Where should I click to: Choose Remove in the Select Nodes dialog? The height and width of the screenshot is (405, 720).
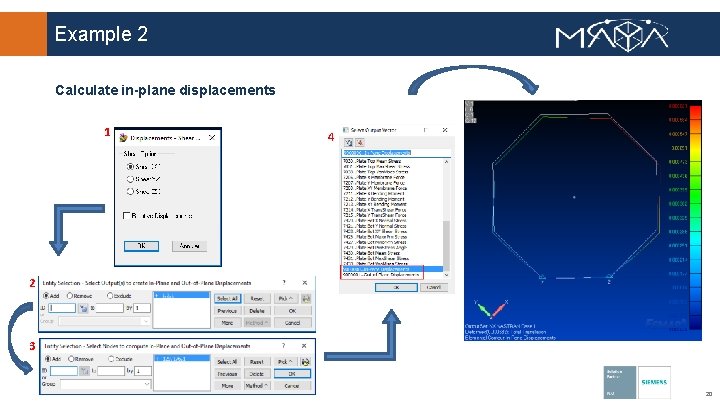71,359
